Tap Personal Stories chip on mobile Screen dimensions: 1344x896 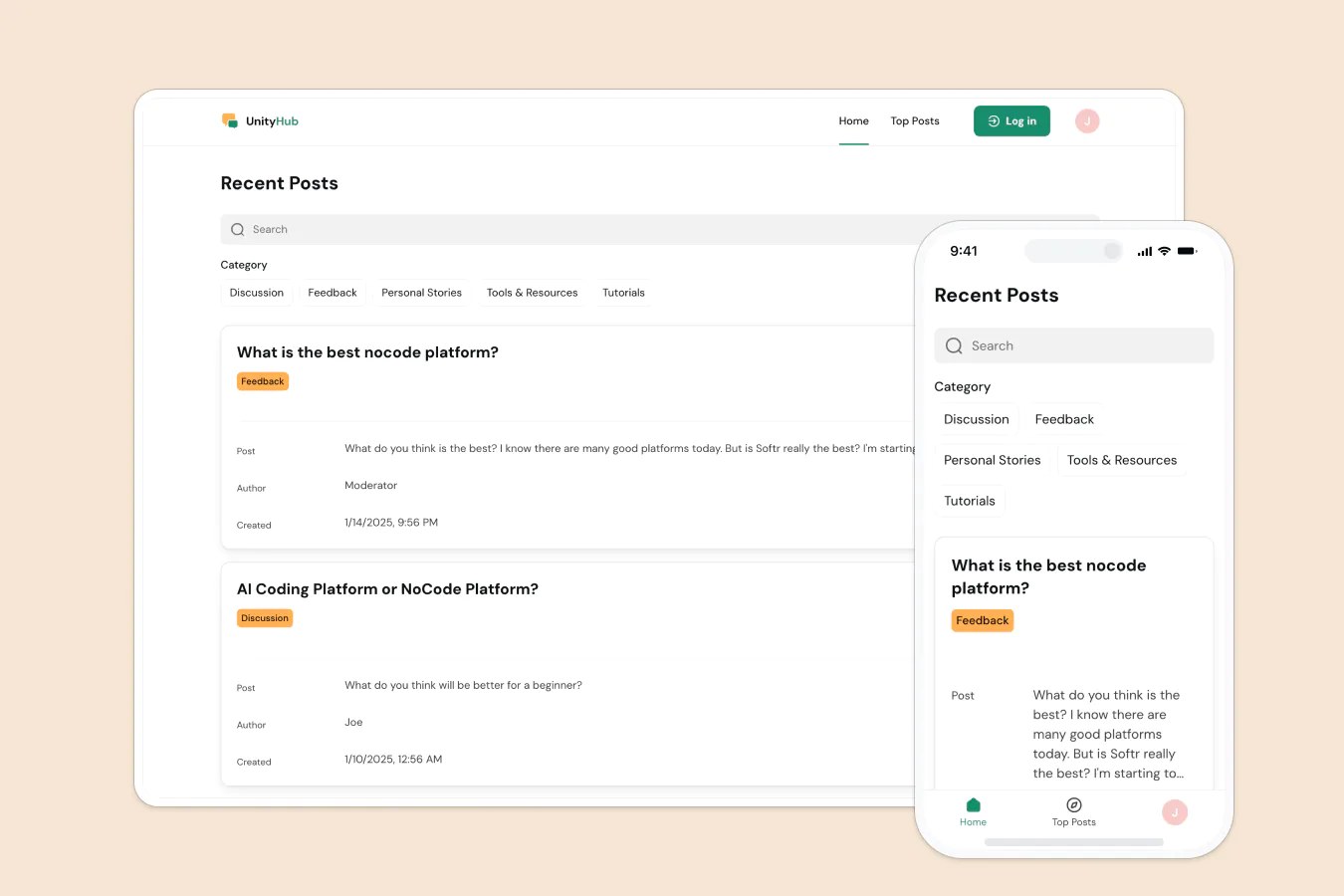coord(993,460)
